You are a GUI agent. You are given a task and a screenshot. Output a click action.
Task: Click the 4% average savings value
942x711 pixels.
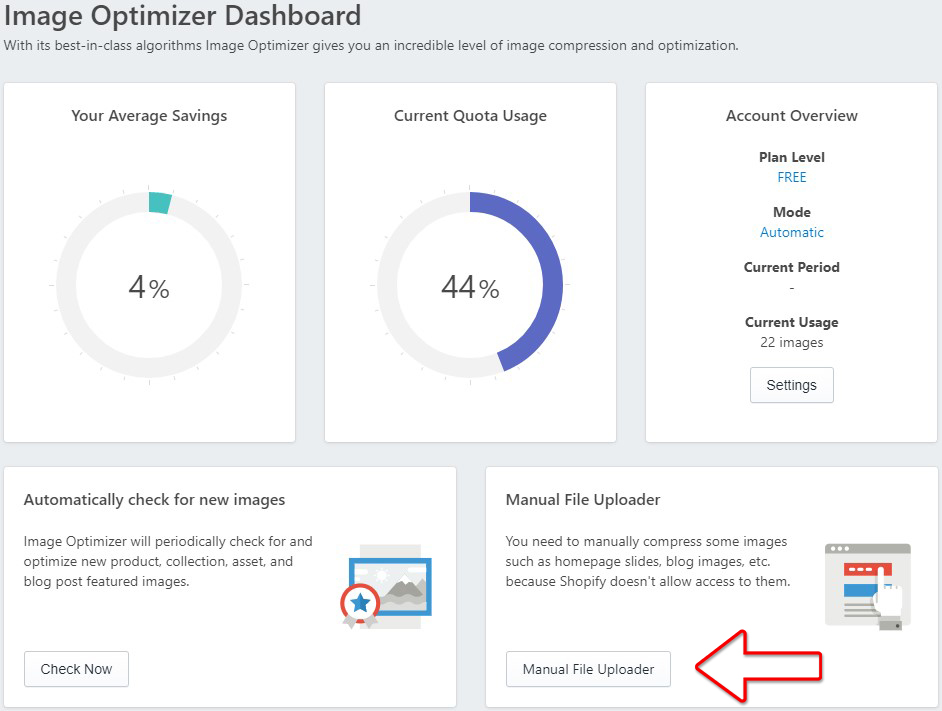click(149, 287)
